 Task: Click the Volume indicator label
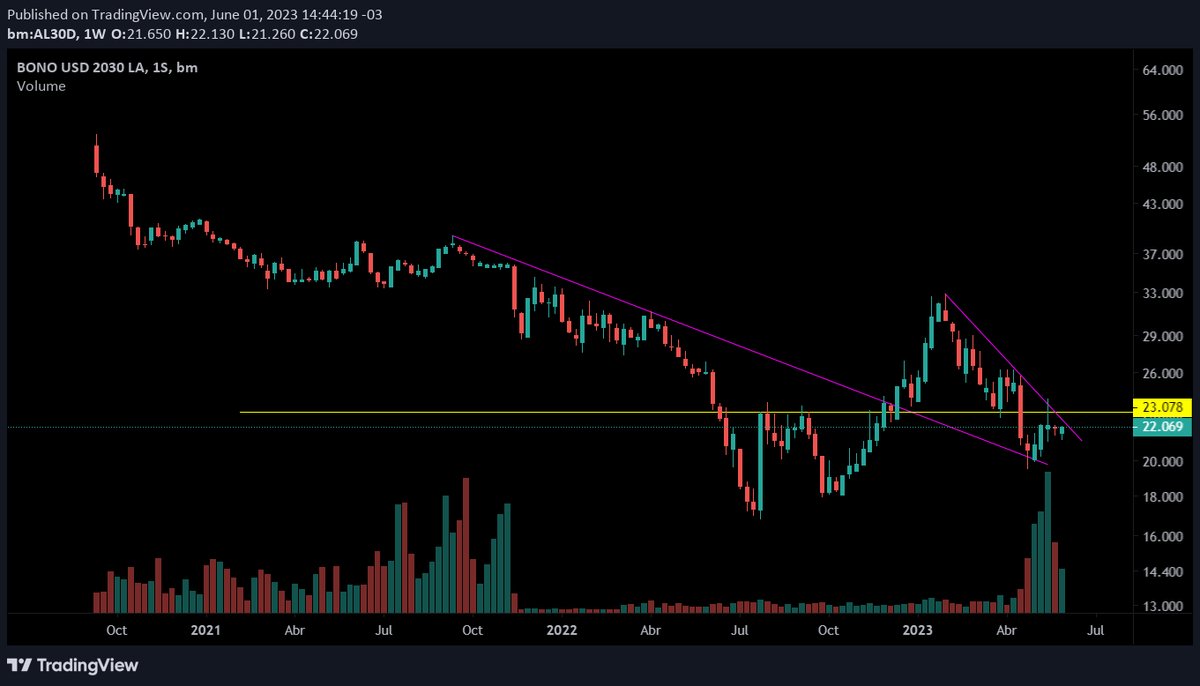click(41, 86)
